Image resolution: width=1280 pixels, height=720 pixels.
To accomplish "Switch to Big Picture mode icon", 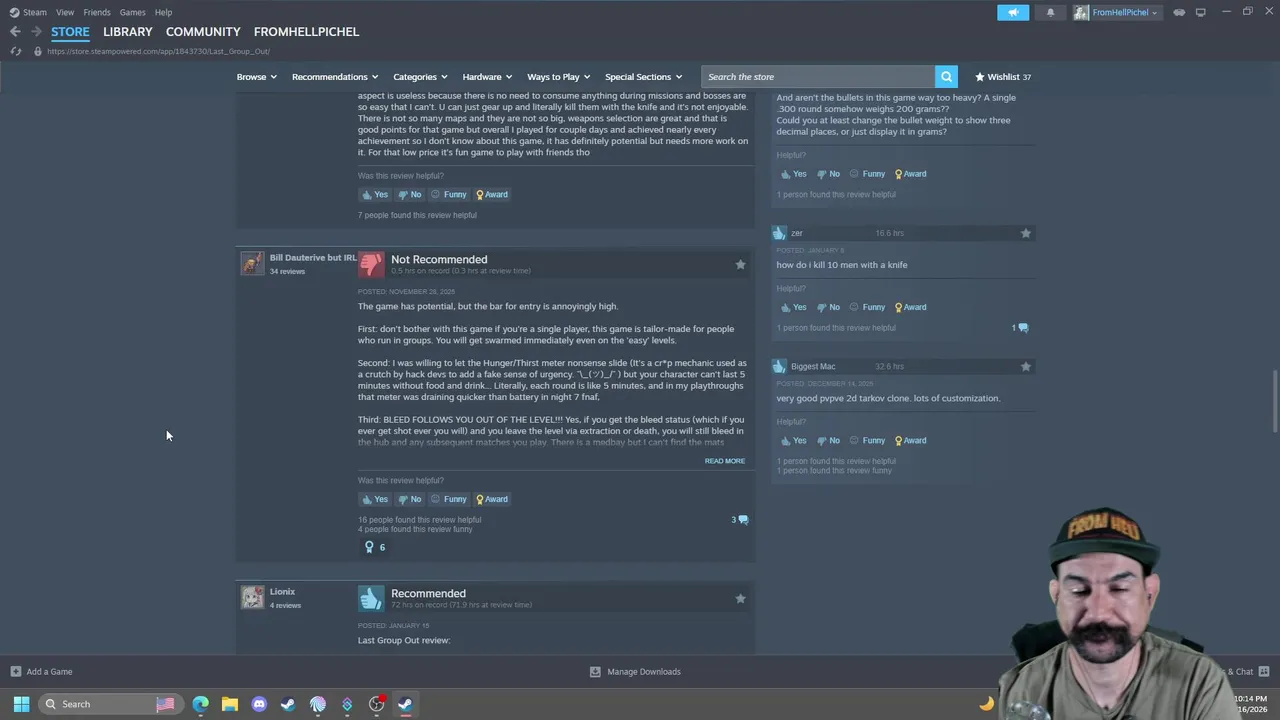I will pyautogui.click(x=1200, y=12).
